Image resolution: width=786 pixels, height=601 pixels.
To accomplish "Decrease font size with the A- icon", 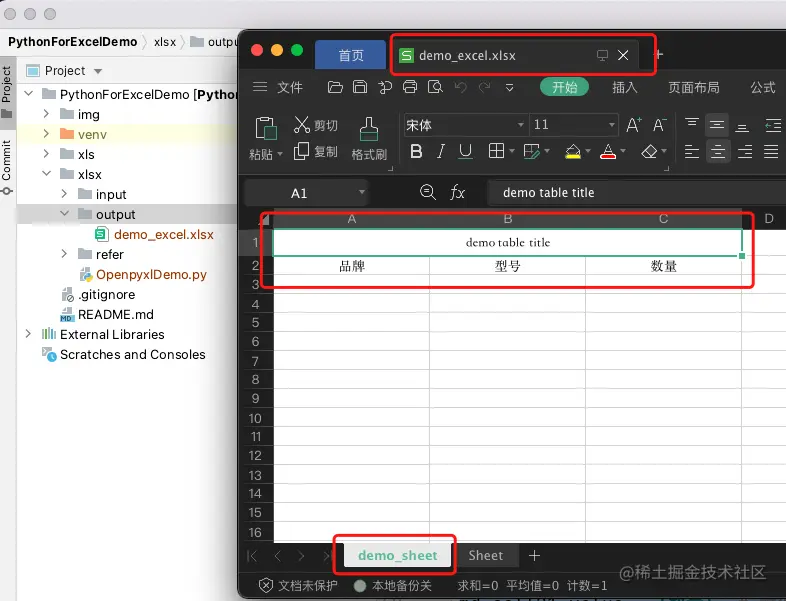I will pos(659,125).
